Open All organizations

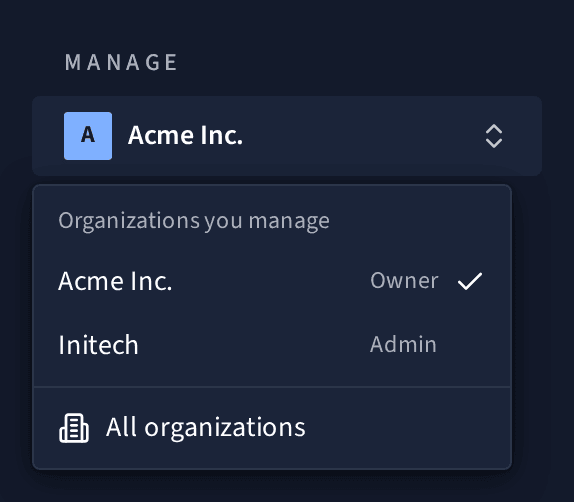point(272,428)
